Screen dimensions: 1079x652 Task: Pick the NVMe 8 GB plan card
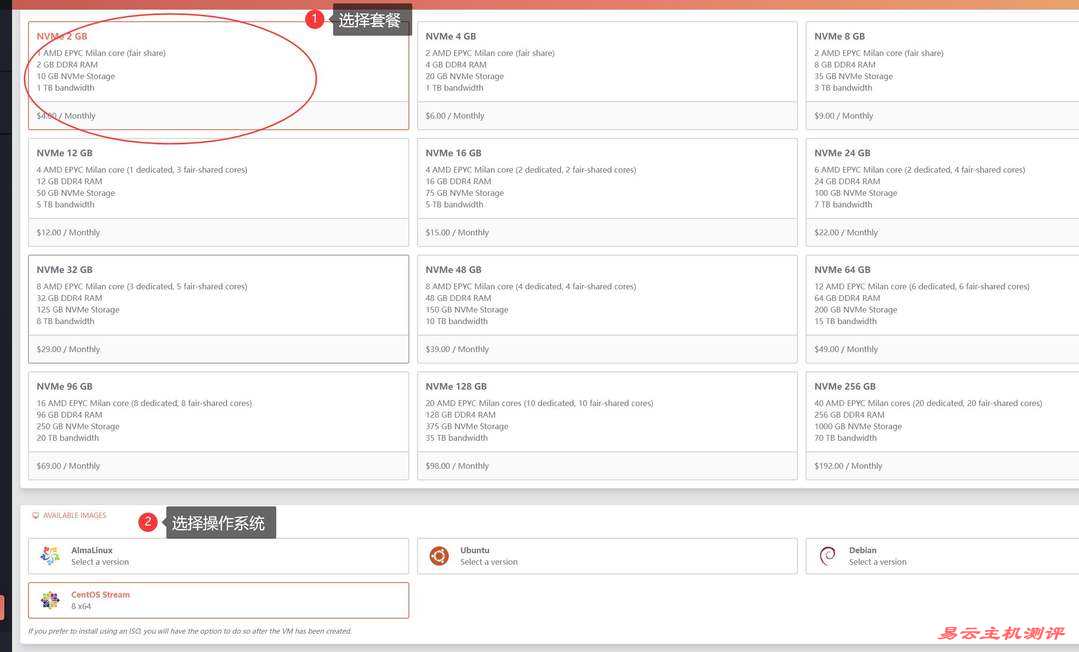point(940,75)
